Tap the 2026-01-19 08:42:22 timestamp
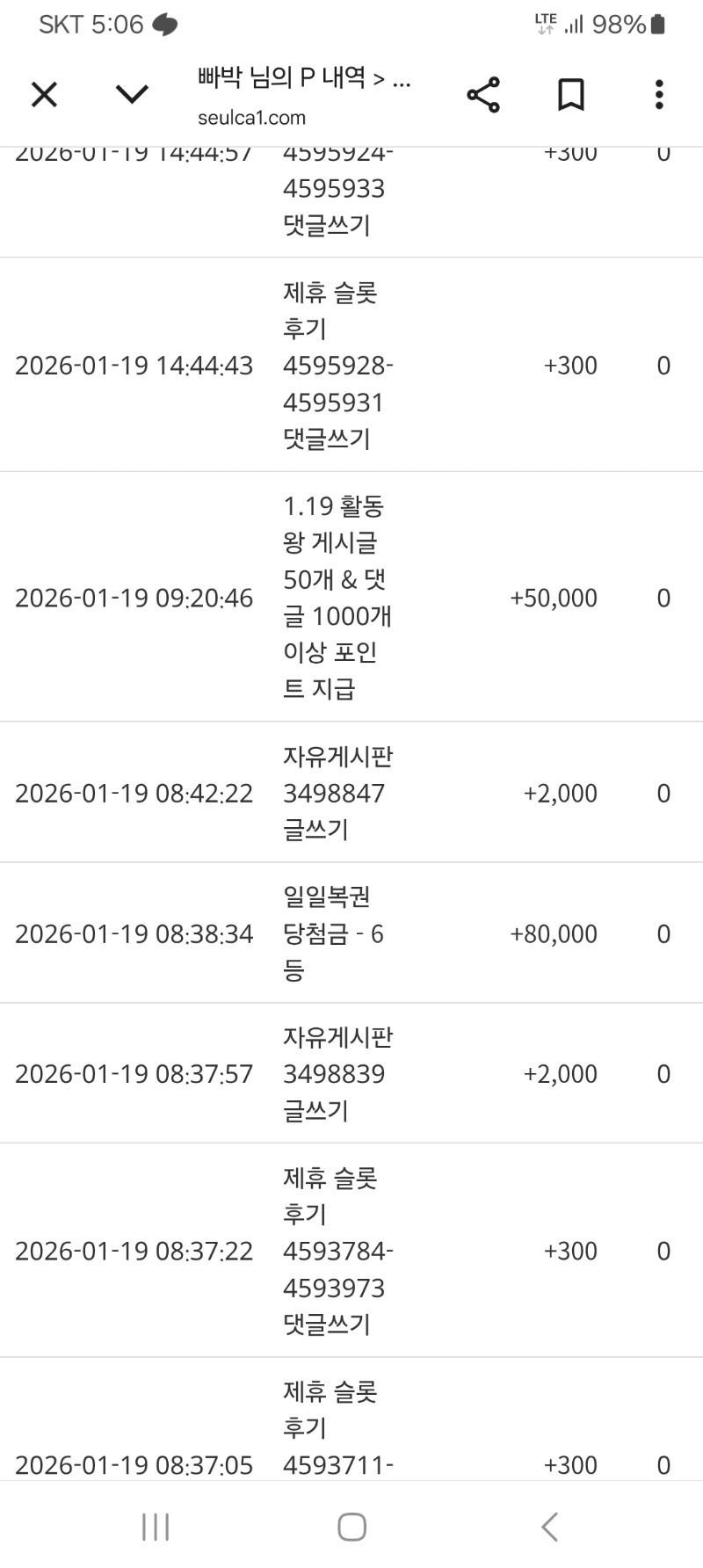Screen dimensions: 703x1568 pos(134,793)
